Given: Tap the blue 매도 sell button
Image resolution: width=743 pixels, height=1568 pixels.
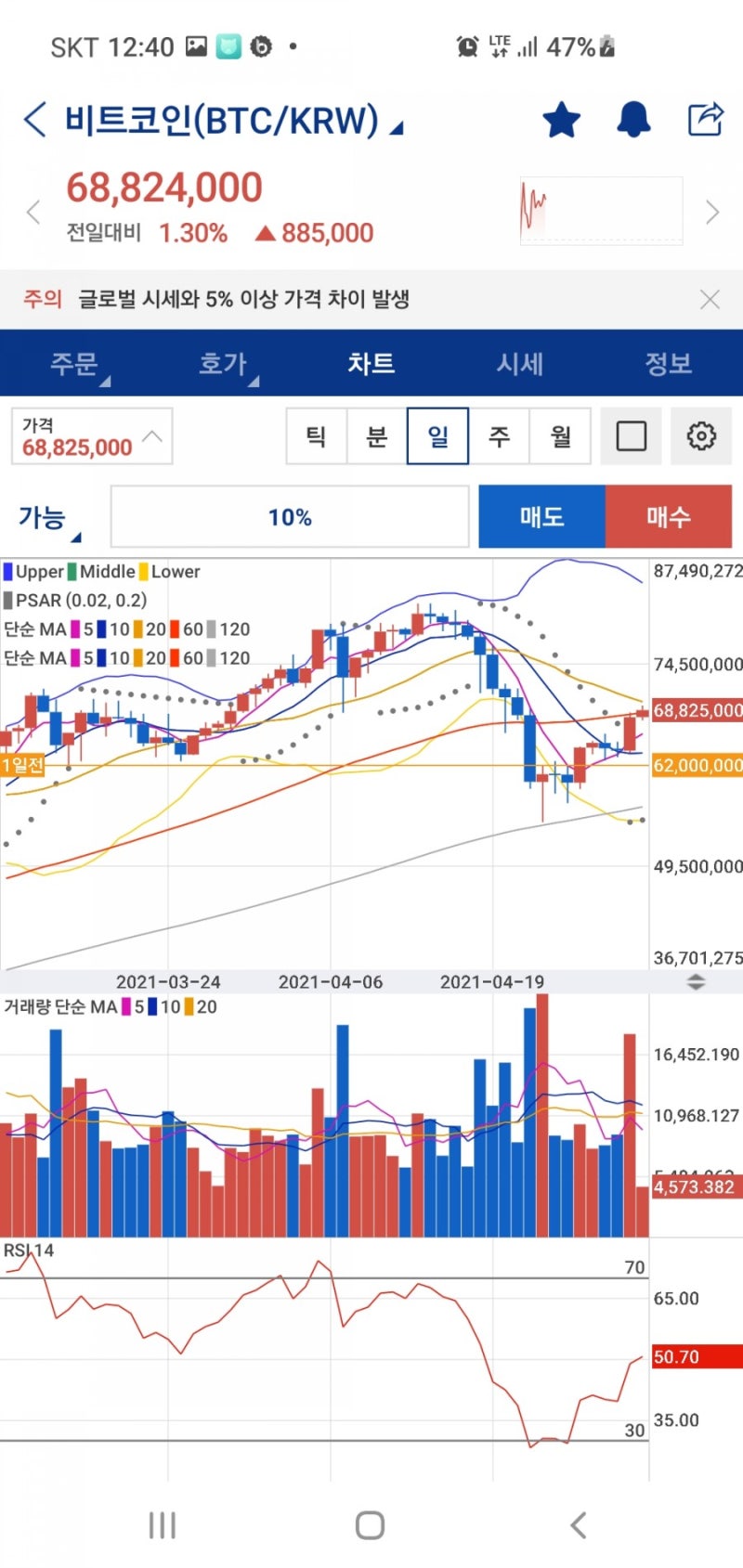Looking at the screenshot, I should click(x=541, y=516).
